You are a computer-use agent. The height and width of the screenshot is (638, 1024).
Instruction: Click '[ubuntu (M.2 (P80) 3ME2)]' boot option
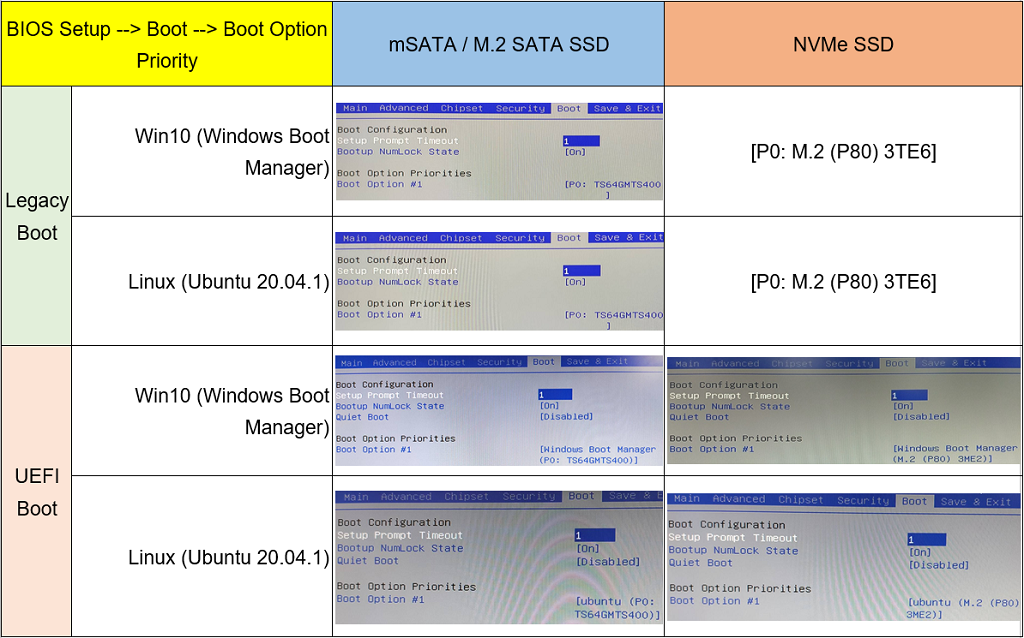(x=963, y=609)
